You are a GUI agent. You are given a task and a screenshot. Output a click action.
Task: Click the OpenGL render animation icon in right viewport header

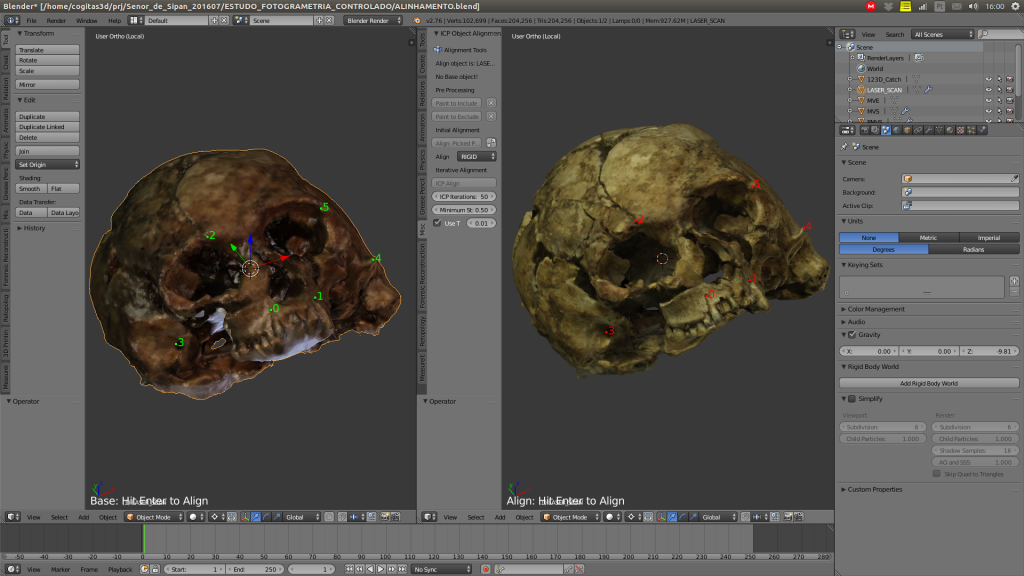(x=798, y=517)
